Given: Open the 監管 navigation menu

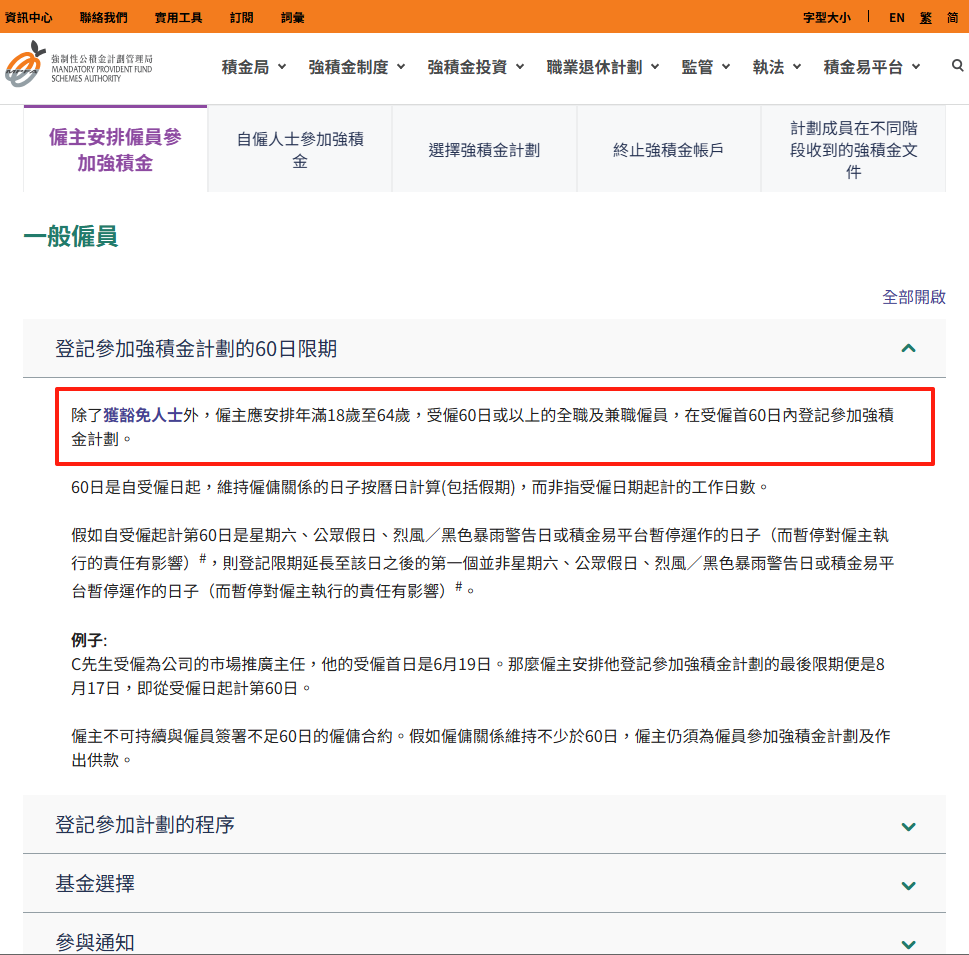Looking at the screenshot, I should coord(706,67).
